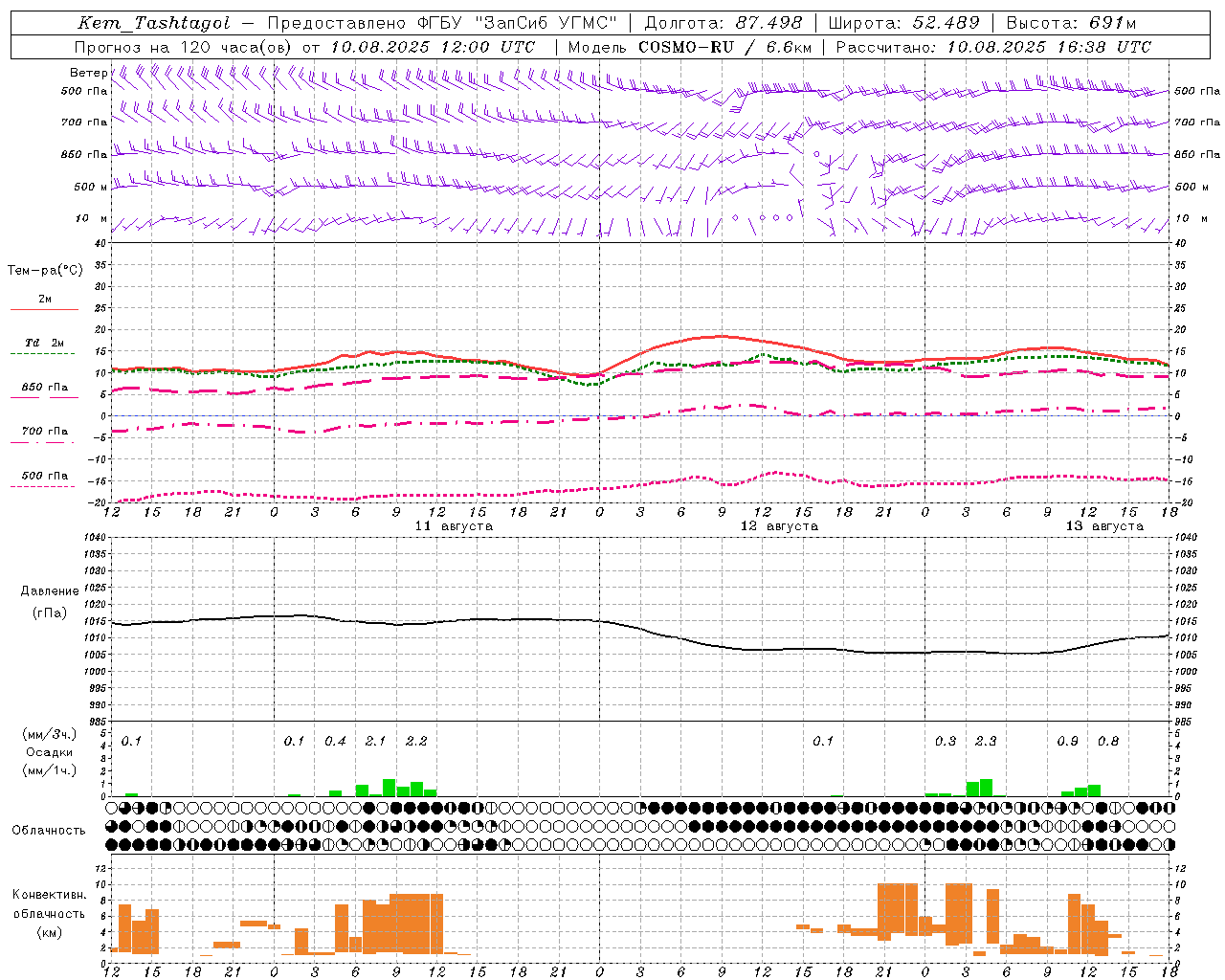Click forecast start time 10.08.2025 12:00 UTC
The width and height of the screenshot is (1225, 980).
[x=433, y=47]
